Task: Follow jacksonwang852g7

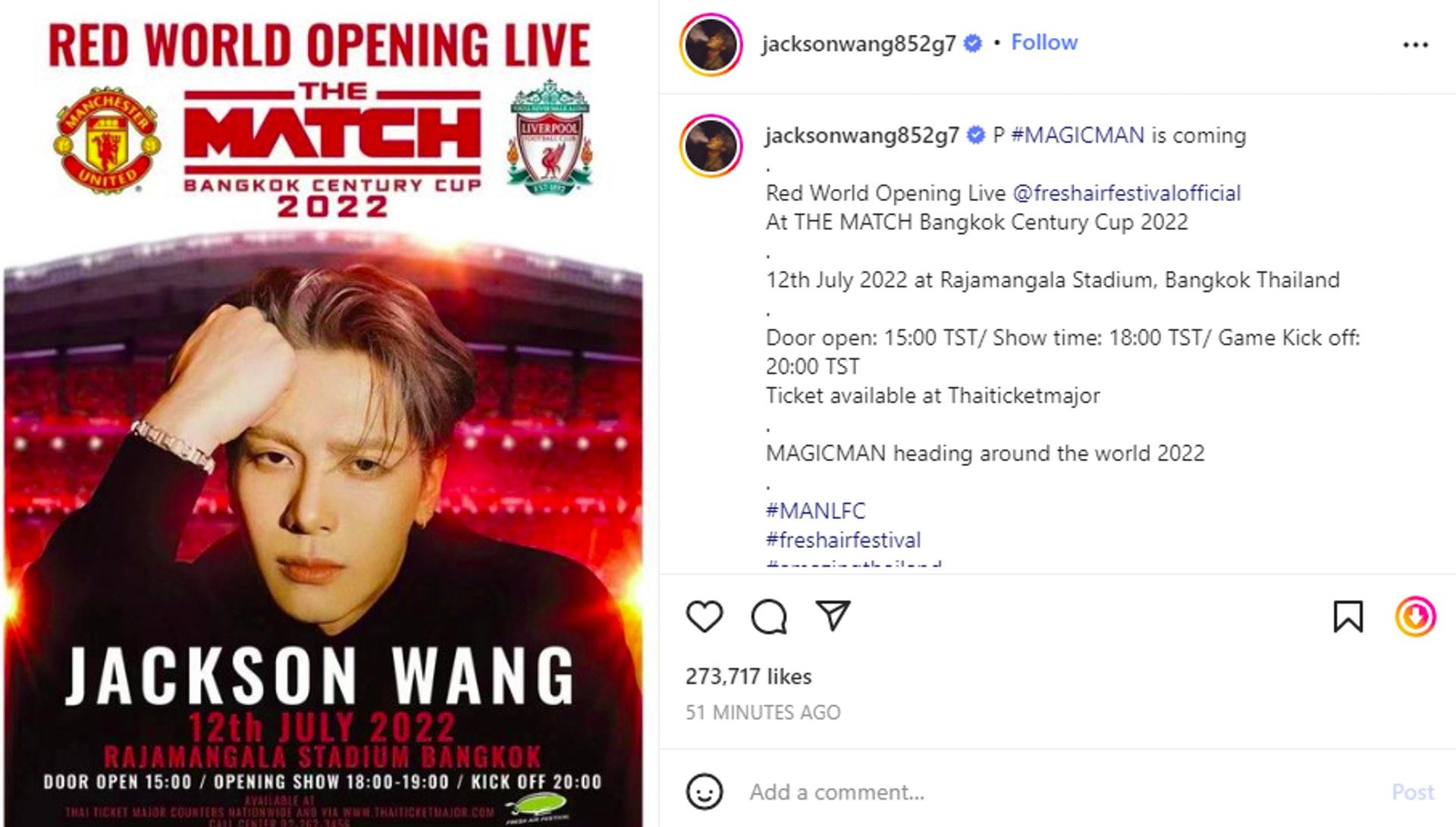Action: 1044,42
